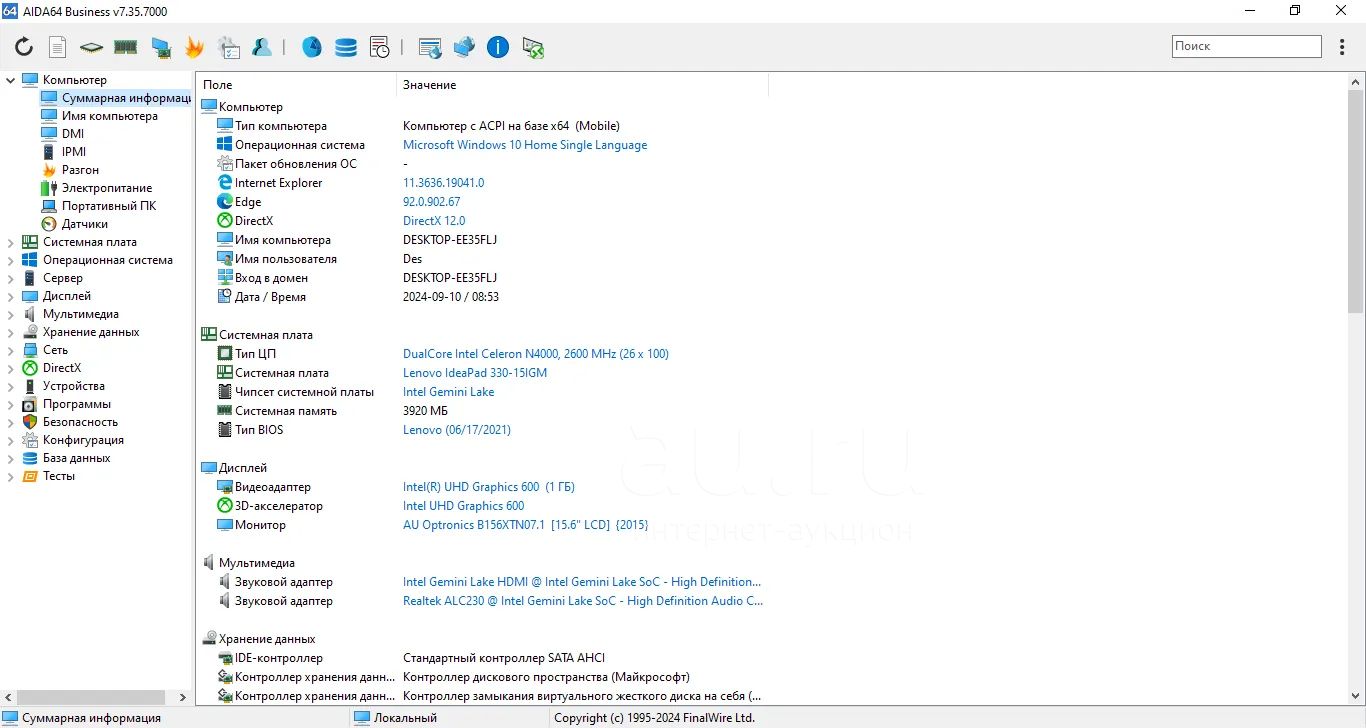Open the Realtek ALC230 audio adapter link
Screen dimensions: 1366x728
[583, 601]
